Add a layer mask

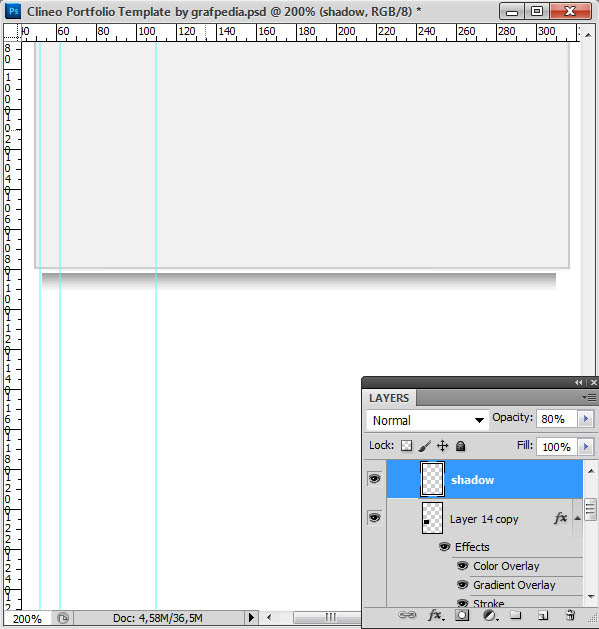click(x=462, y=615)
